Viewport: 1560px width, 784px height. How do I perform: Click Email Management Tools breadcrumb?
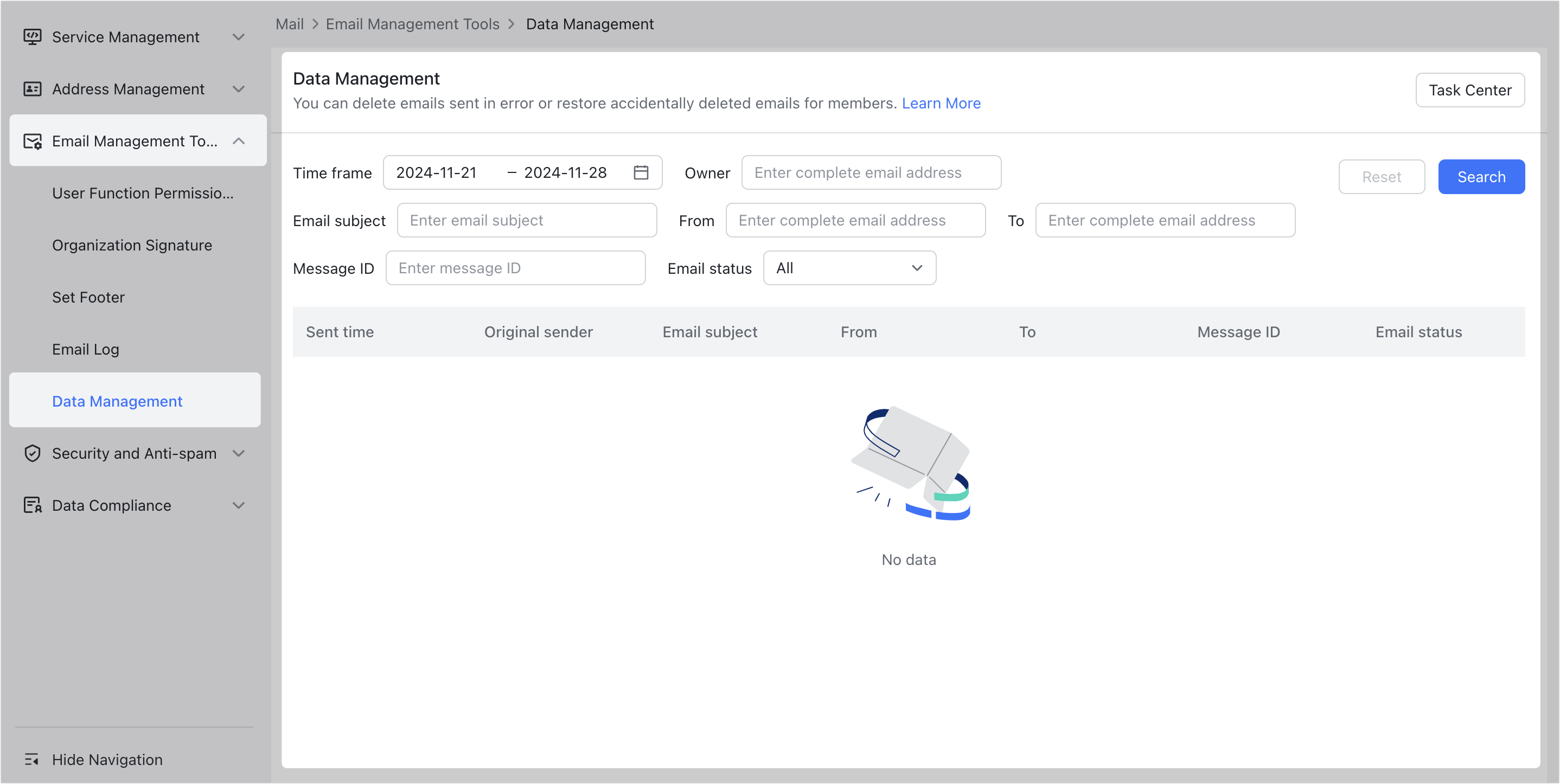coord(412,24)
